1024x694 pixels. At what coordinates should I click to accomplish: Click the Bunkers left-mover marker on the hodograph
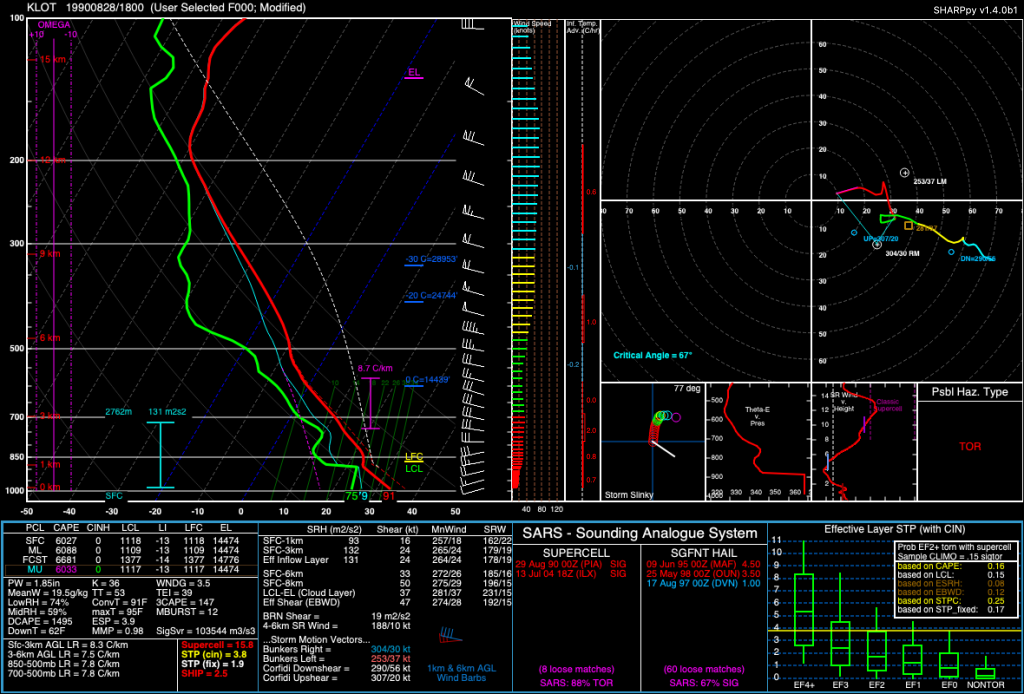(x=905, y=173)
